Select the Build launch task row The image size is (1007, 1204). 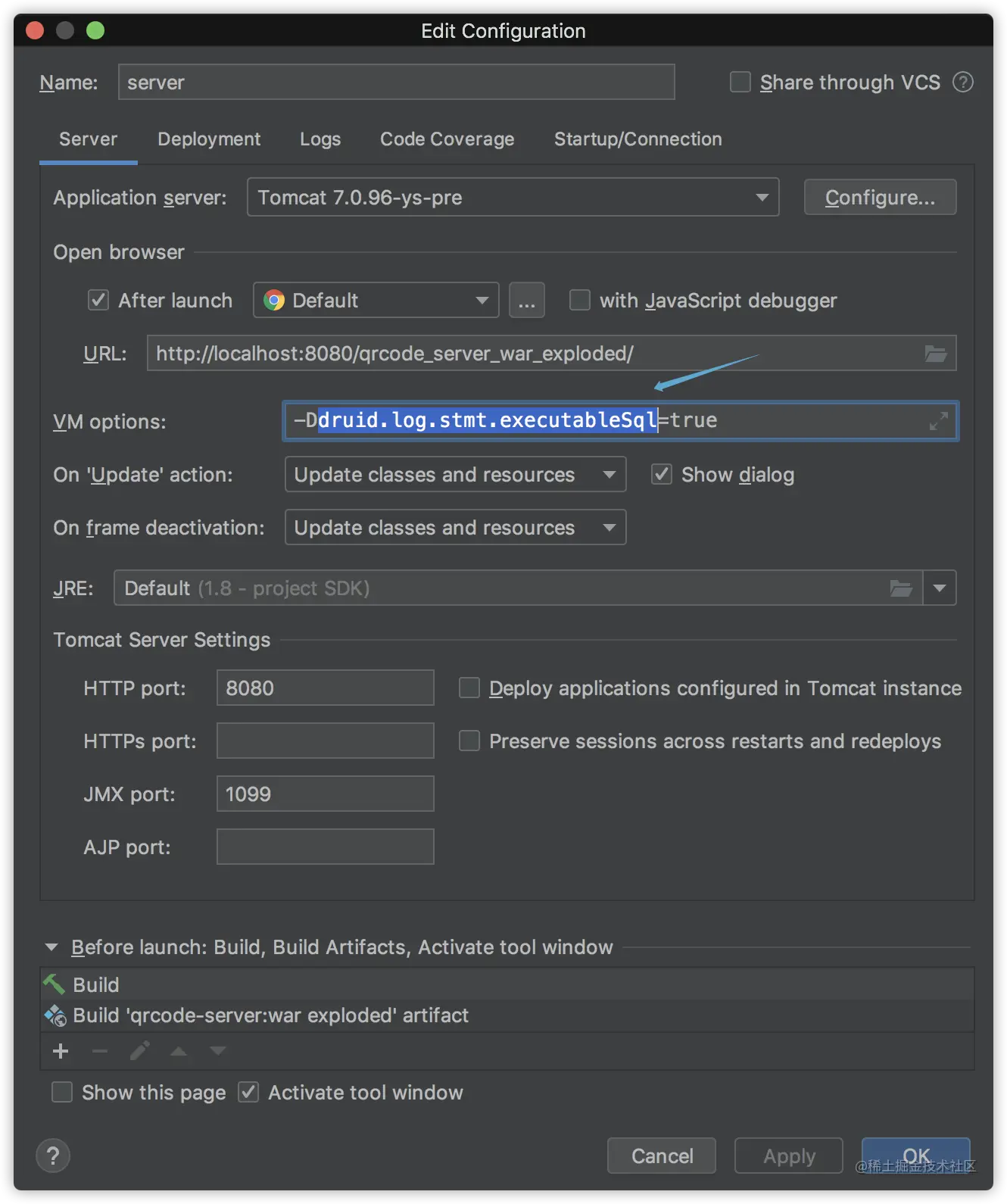[x=507, y=984]
